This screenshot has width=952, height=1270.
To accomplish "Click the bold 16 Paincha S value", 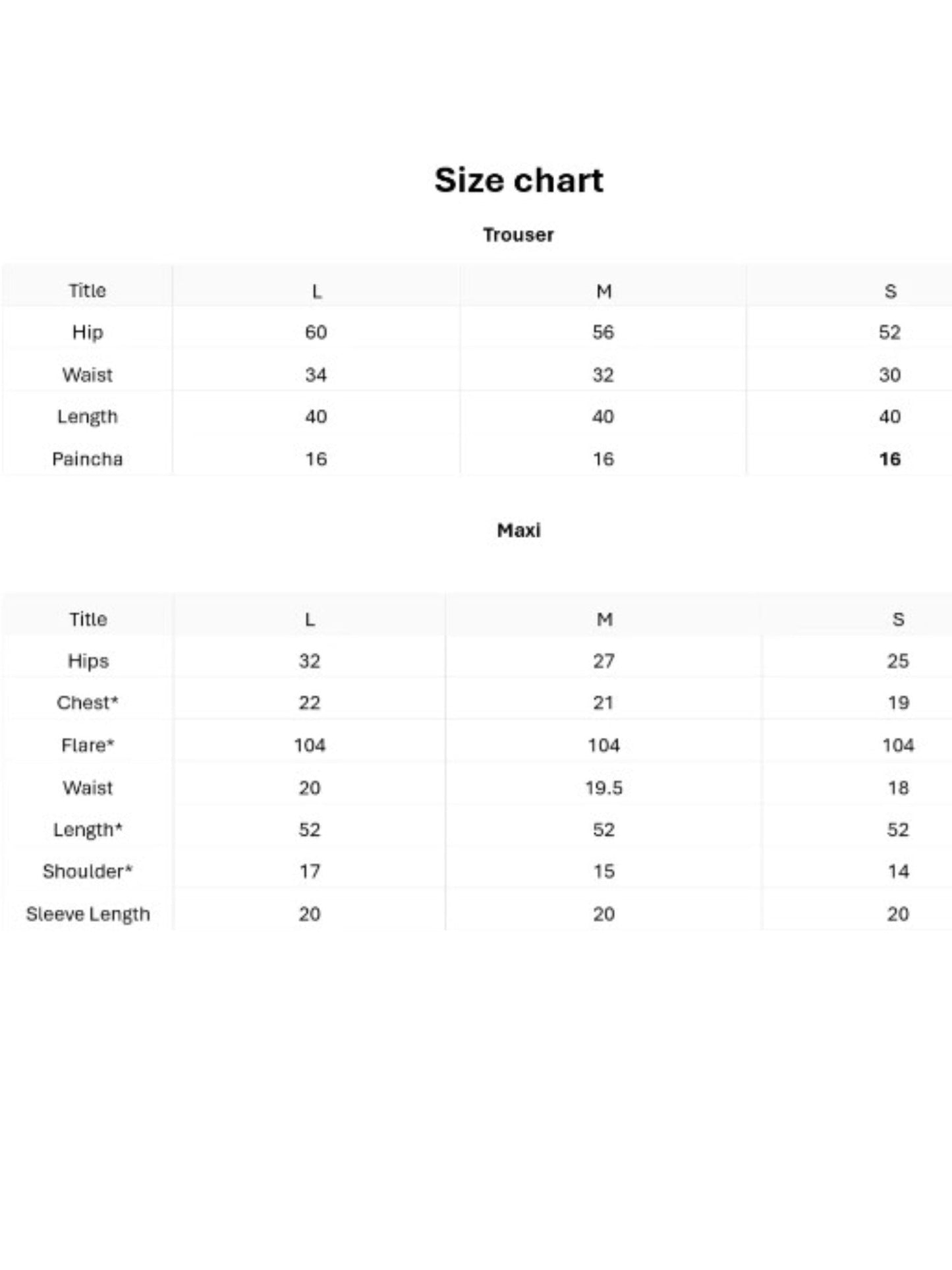I will pos(890,459).
